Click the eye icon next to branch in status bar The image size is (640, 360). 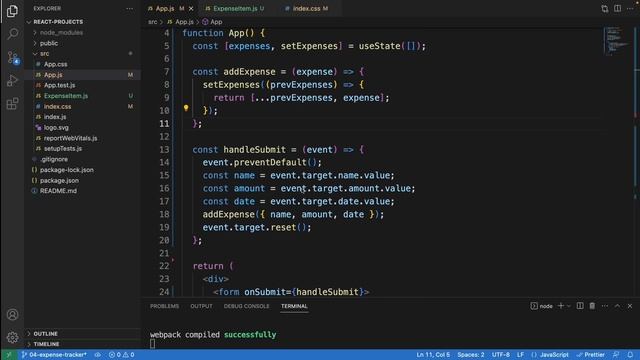tap(98, 355)
